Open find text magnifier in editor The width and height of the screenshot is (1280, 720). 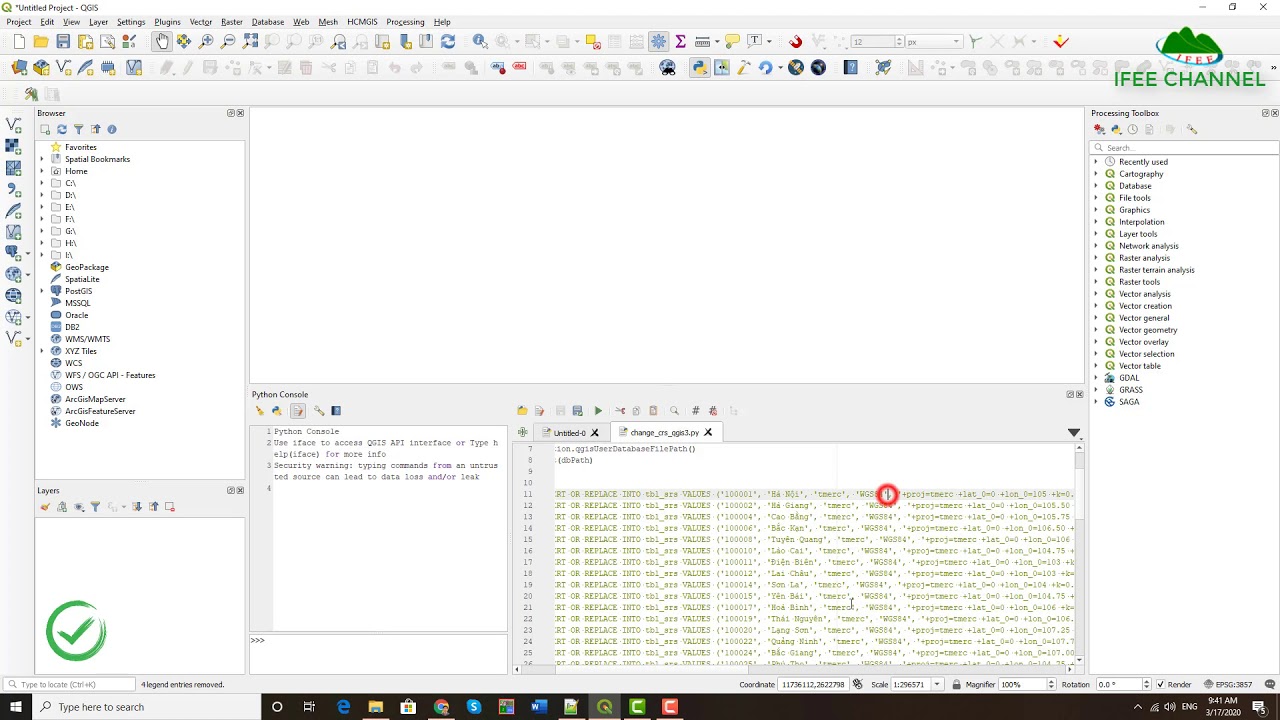(674, 411)
